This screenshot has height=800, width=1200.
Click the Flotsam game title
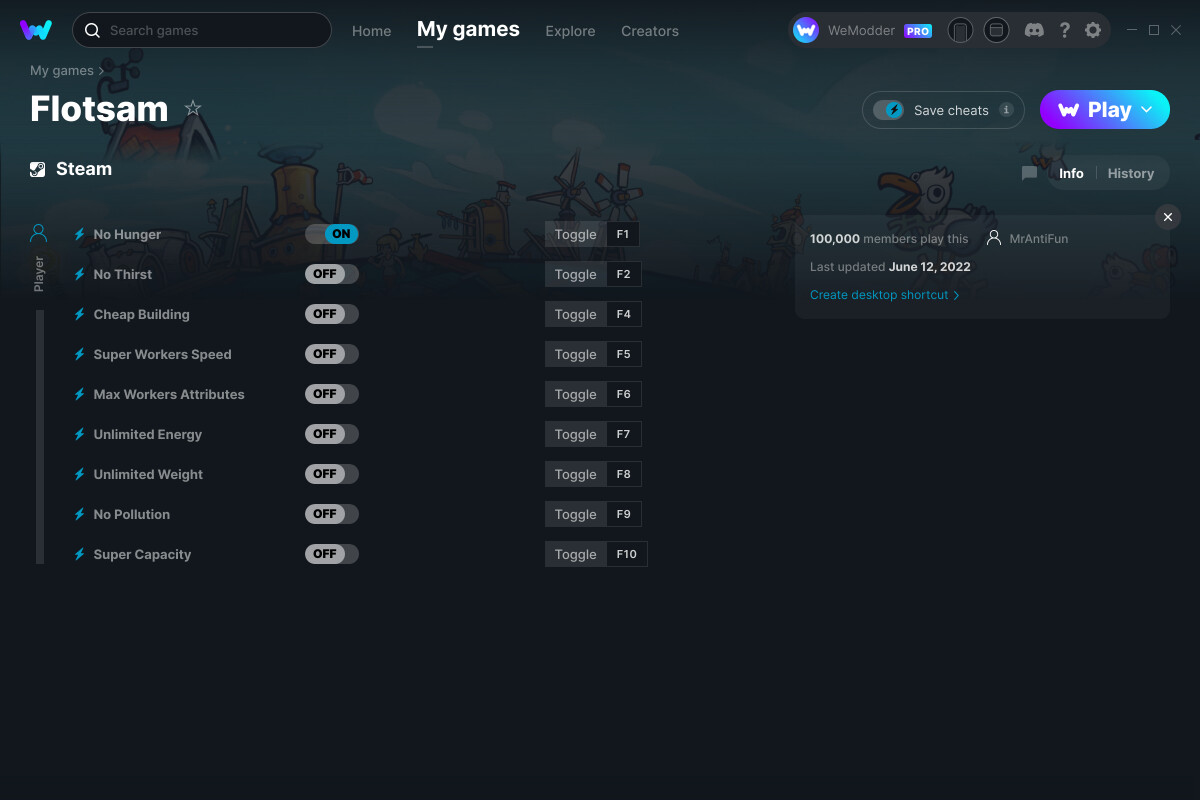tap(99, 109)
